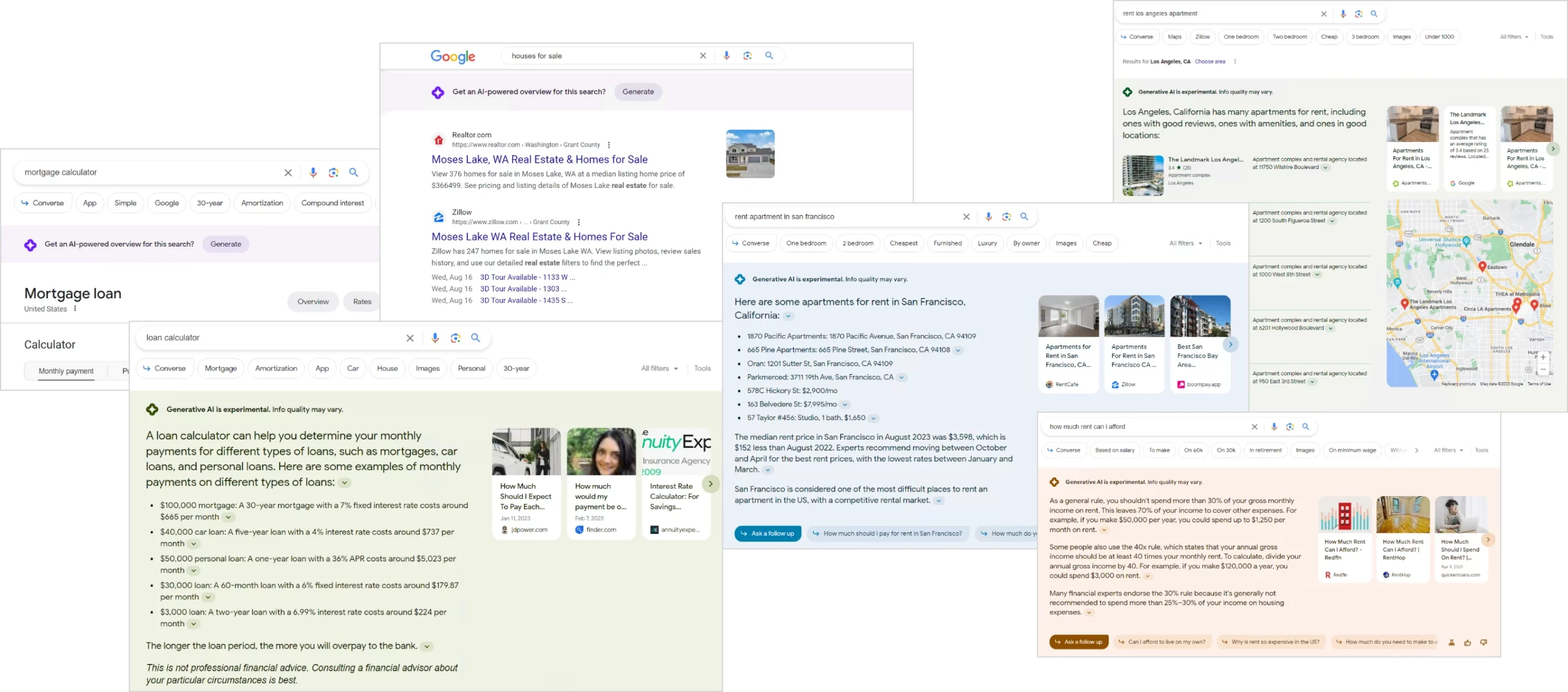Click the Los Angeles apartments map
The height and width of the screenshot is (692, 1568).
pos(1470,293)
